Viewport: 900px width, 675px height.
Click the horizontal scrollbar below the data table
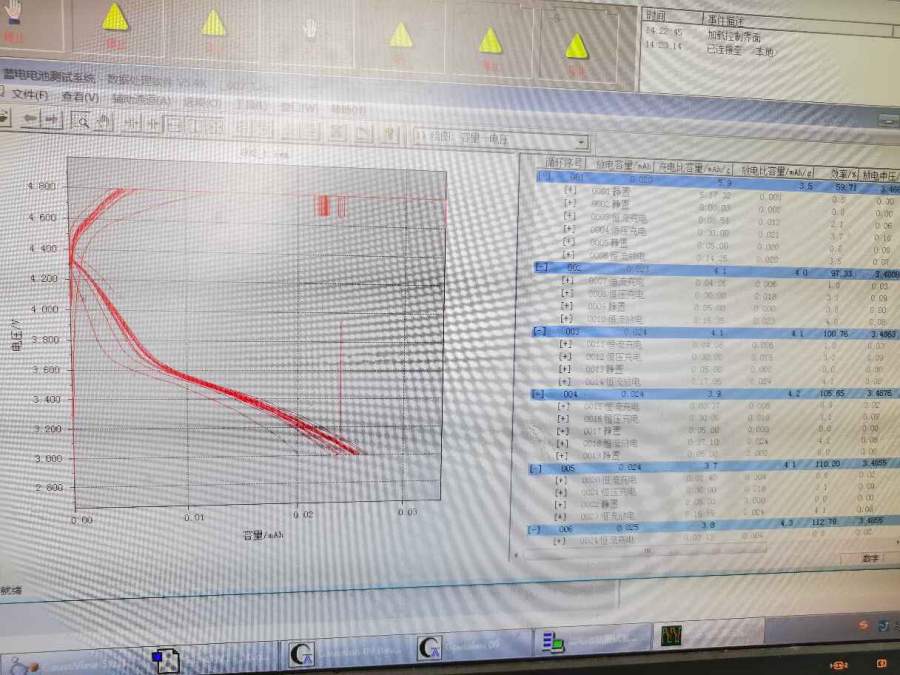(x=646, y=550)
